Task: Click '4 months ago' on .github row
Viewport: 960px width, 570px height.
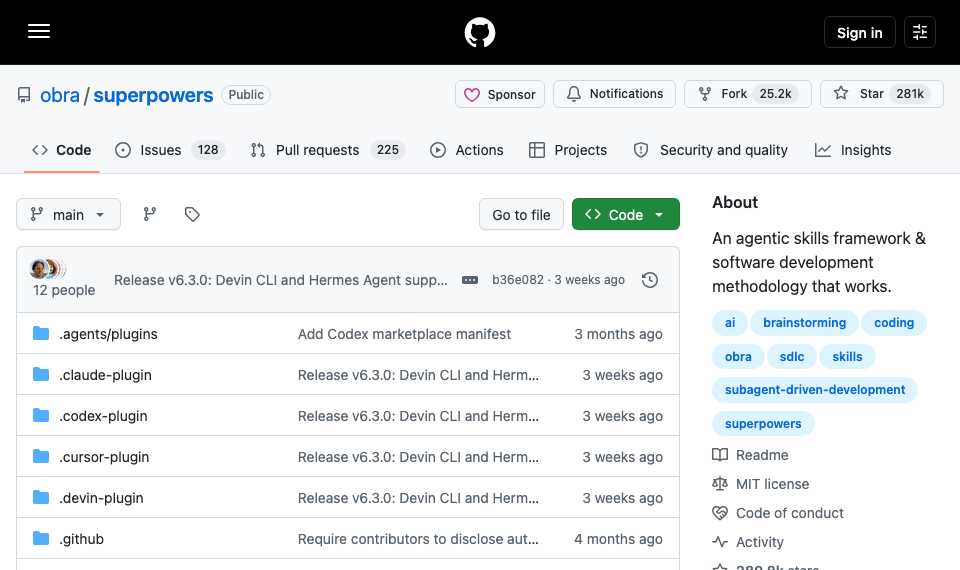Action: [x=618, y=539]
